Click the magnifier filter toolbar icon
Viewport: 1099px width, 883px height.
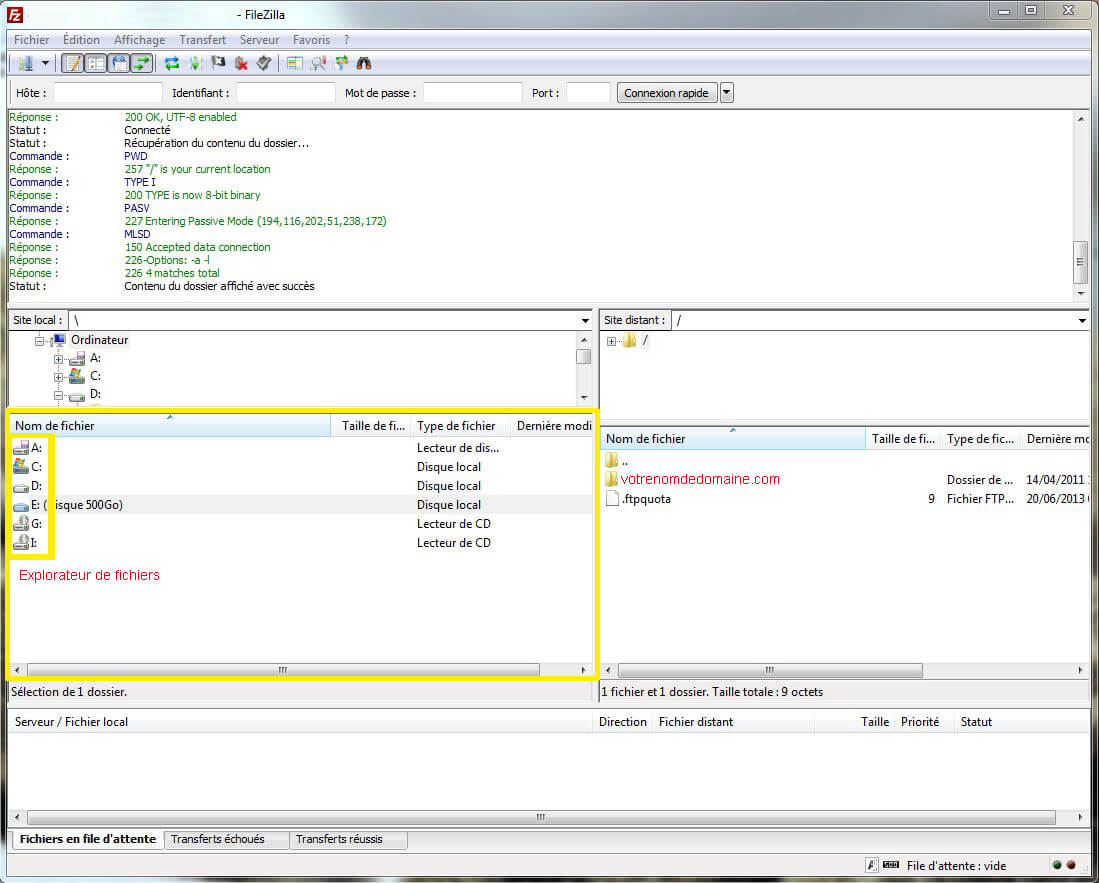click(319, 64)
